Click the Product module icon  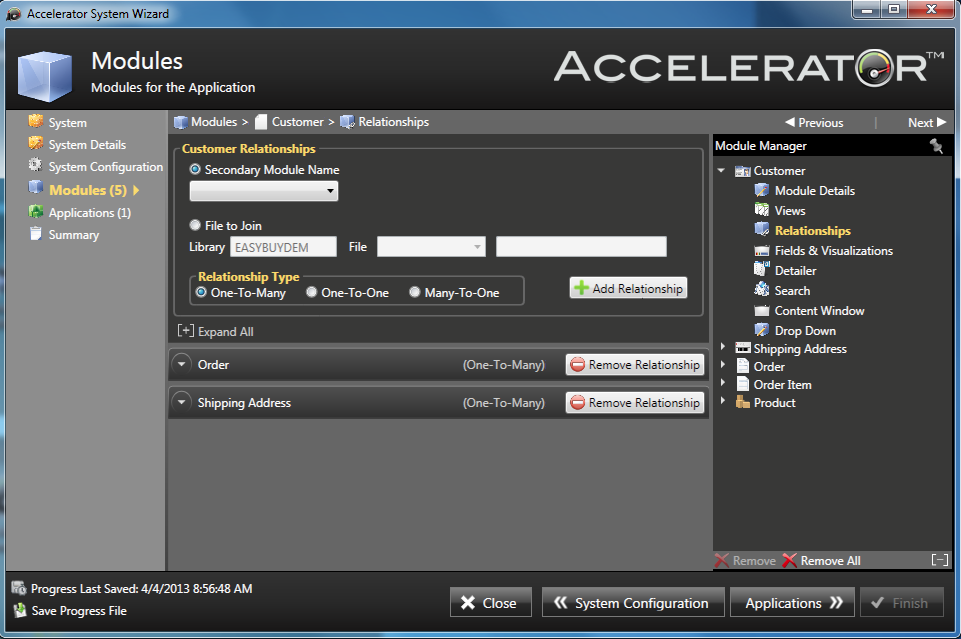pyautogui.click(x=742, y=402)
